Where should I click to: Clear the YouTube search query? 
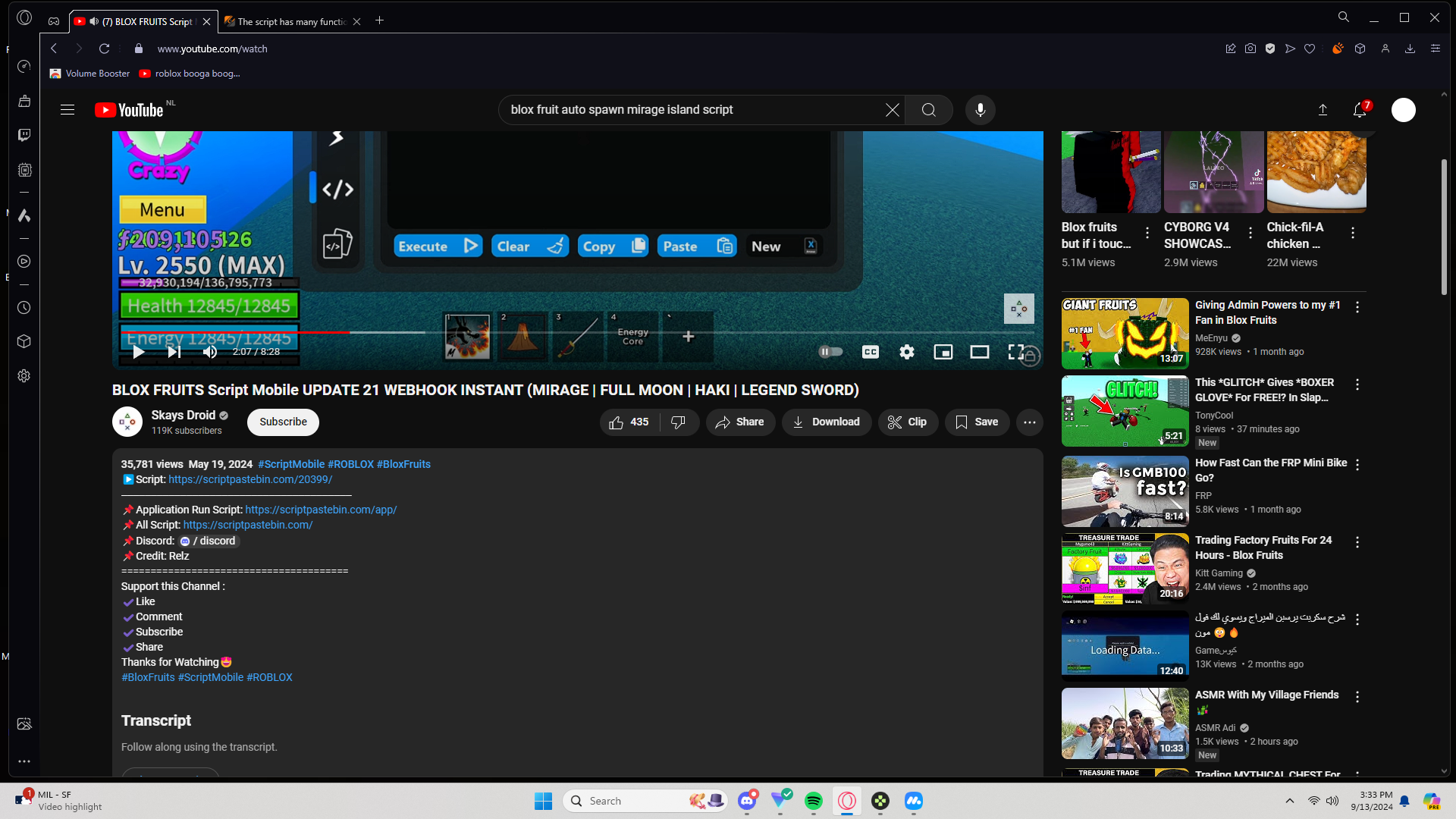coord(893,110)
